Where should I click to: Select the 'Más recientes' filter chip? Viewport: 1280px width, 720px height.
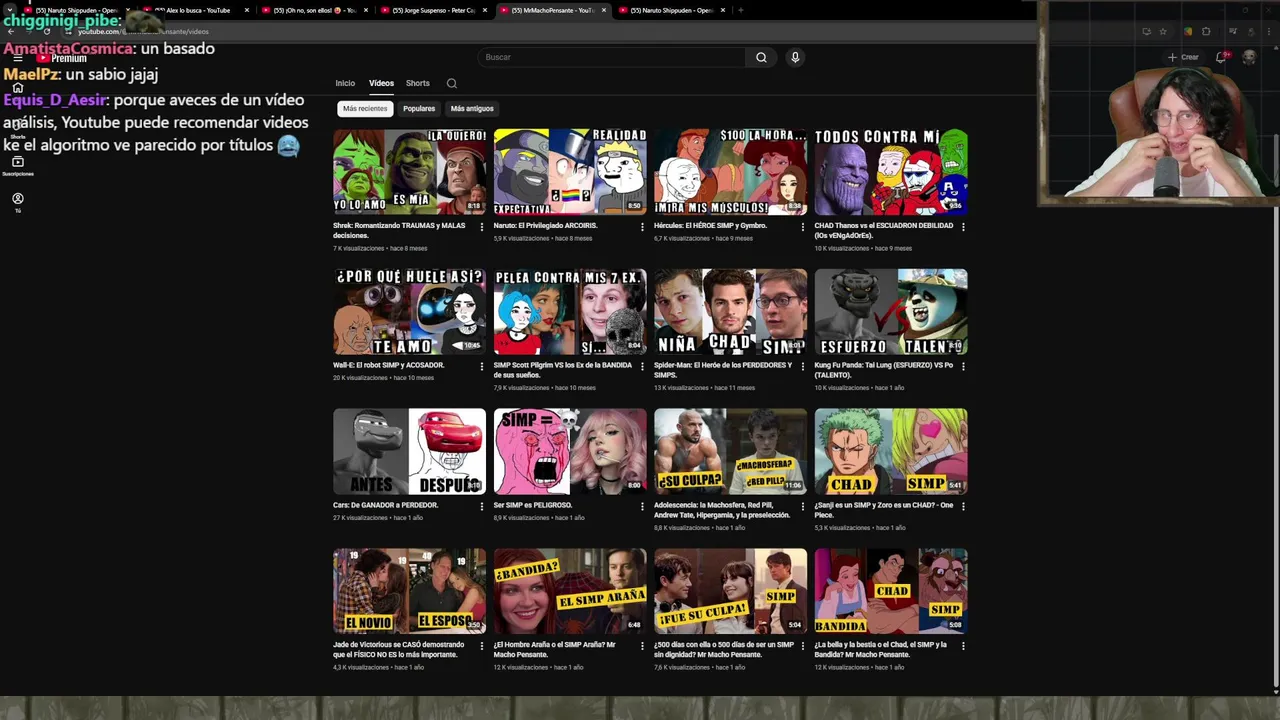pyautogui.click(x=365, y=108)
